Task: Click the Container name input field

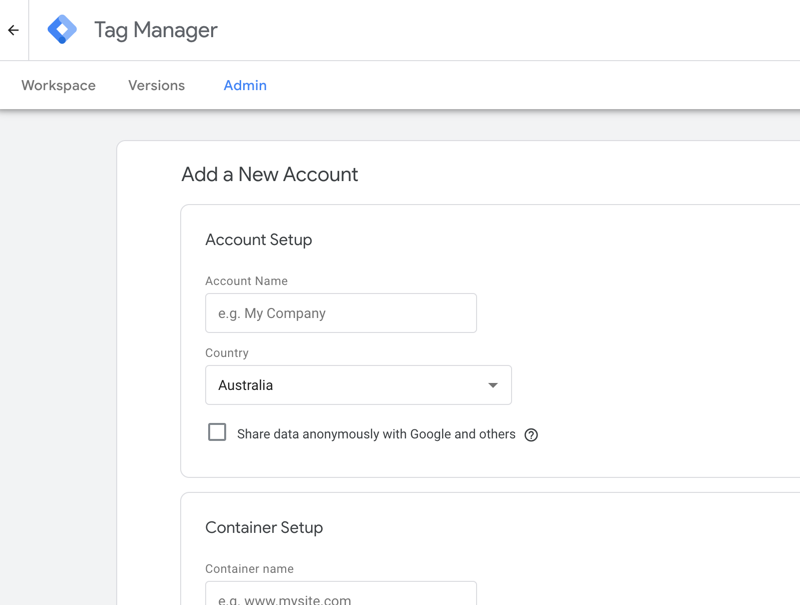Action: [341, 593]
